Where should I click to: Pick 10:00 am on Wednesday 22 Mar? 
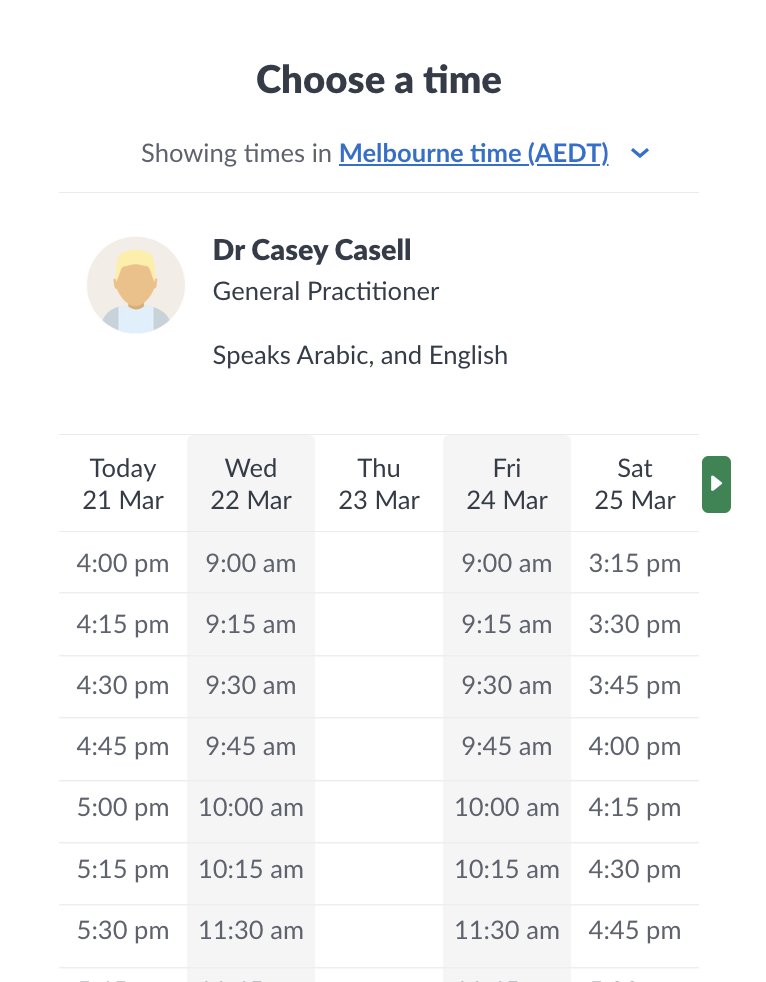pyautogui.click(x=251, y=808)
